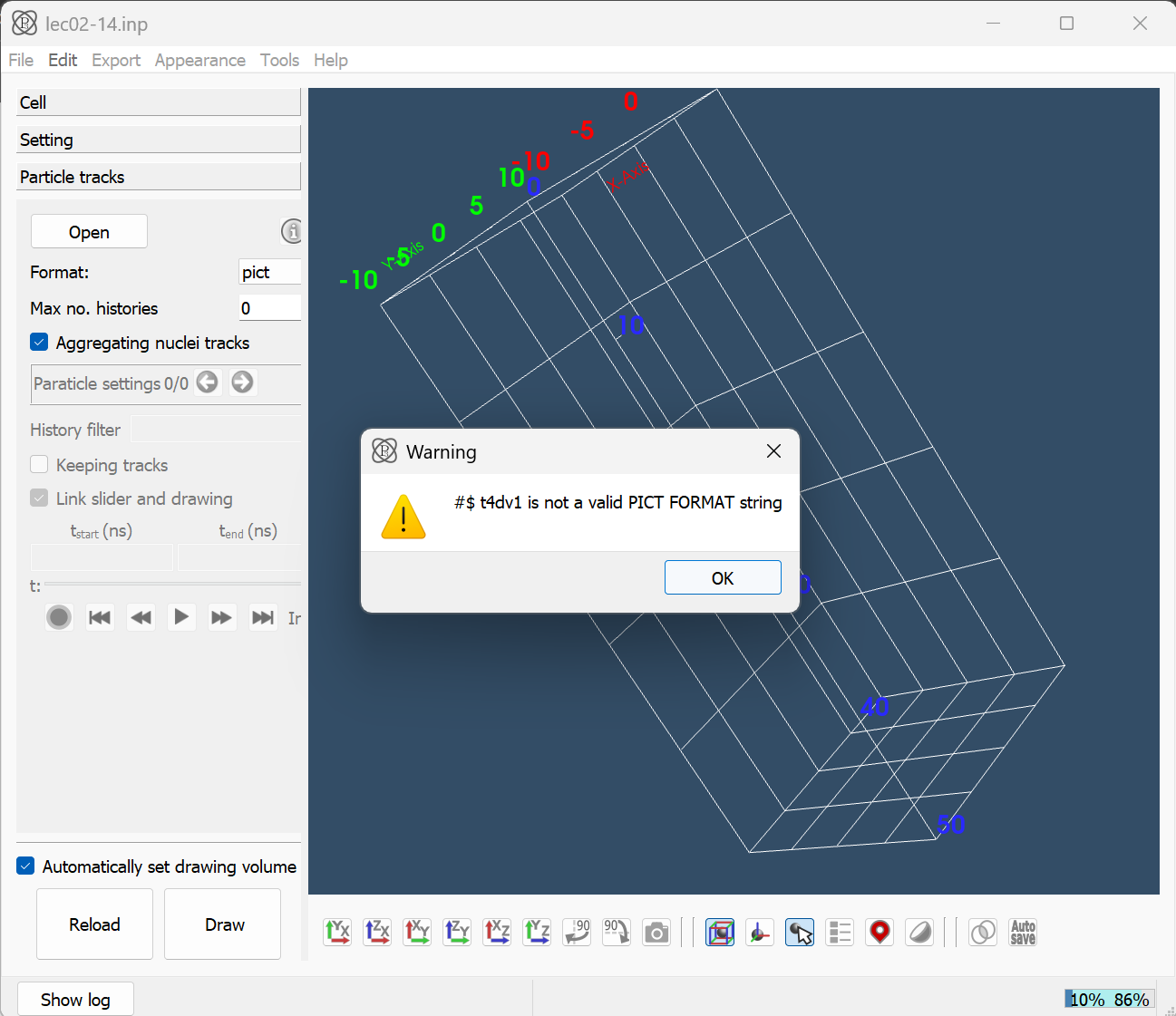The height and width of the screenshot is (1016, 1176).
Task: Set view to YX axis orientation
Action: coord(337,932)
